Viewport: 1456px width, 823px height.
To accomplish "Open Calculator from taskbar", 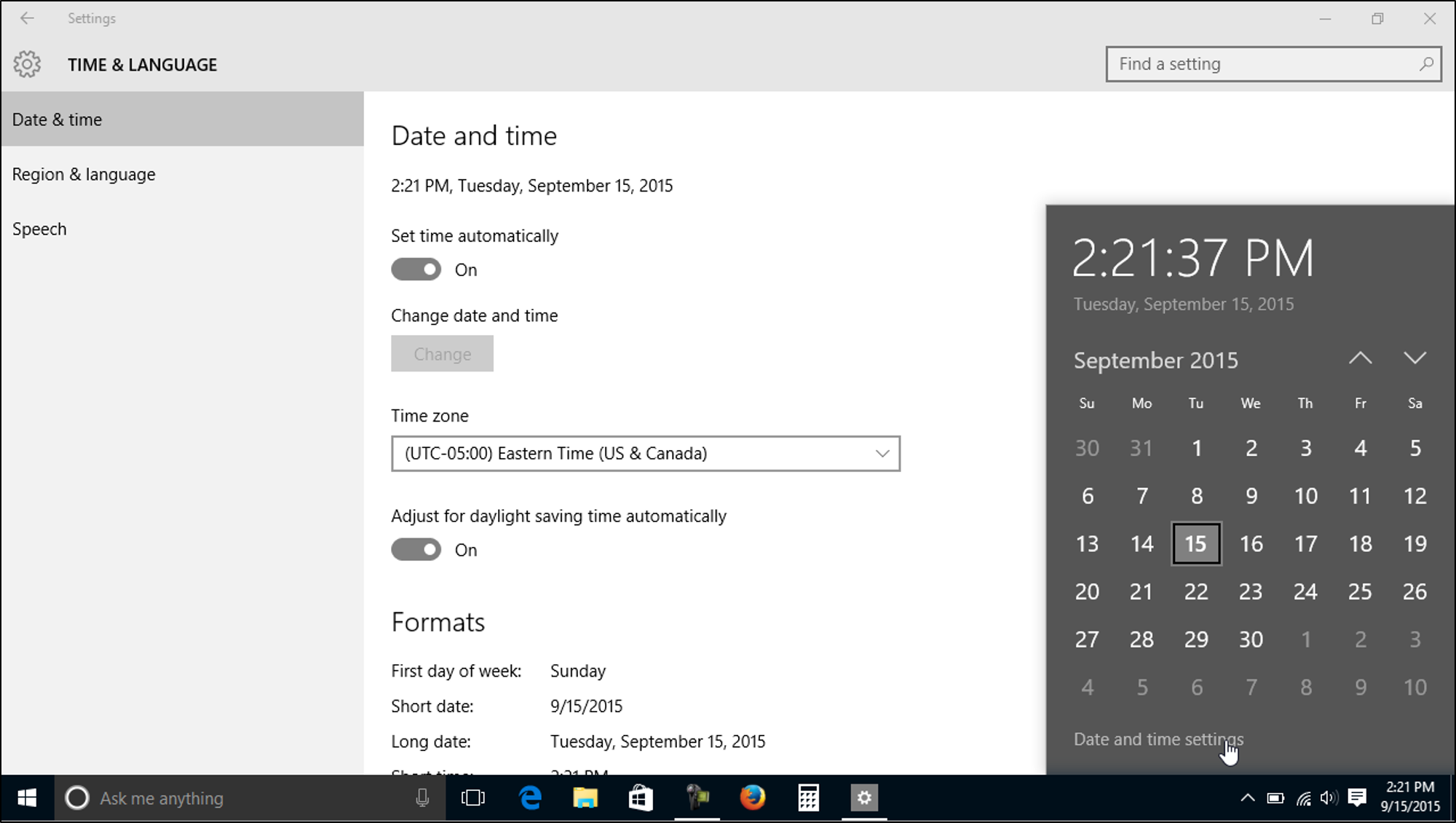I will (x=808, y=797).
